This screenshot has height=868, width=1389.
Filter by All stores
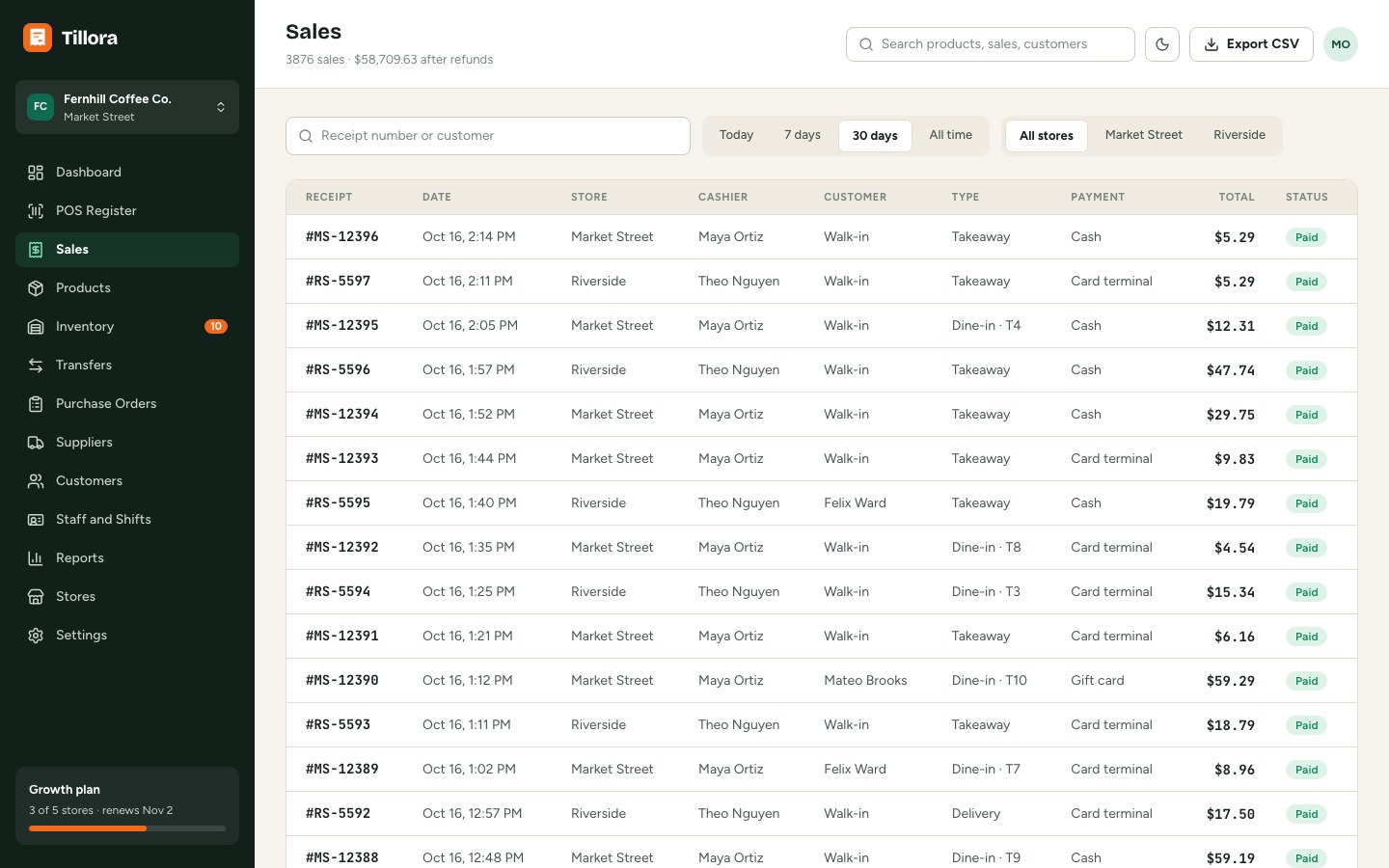coord(1047,136)
